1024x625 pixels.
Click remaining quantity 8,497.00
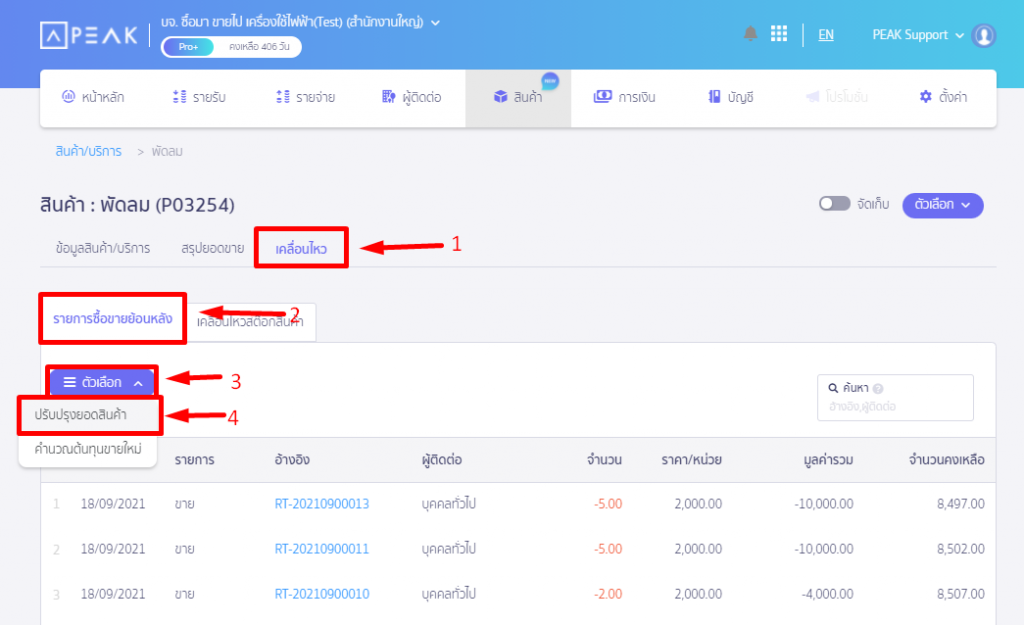[x=961, y=504]
